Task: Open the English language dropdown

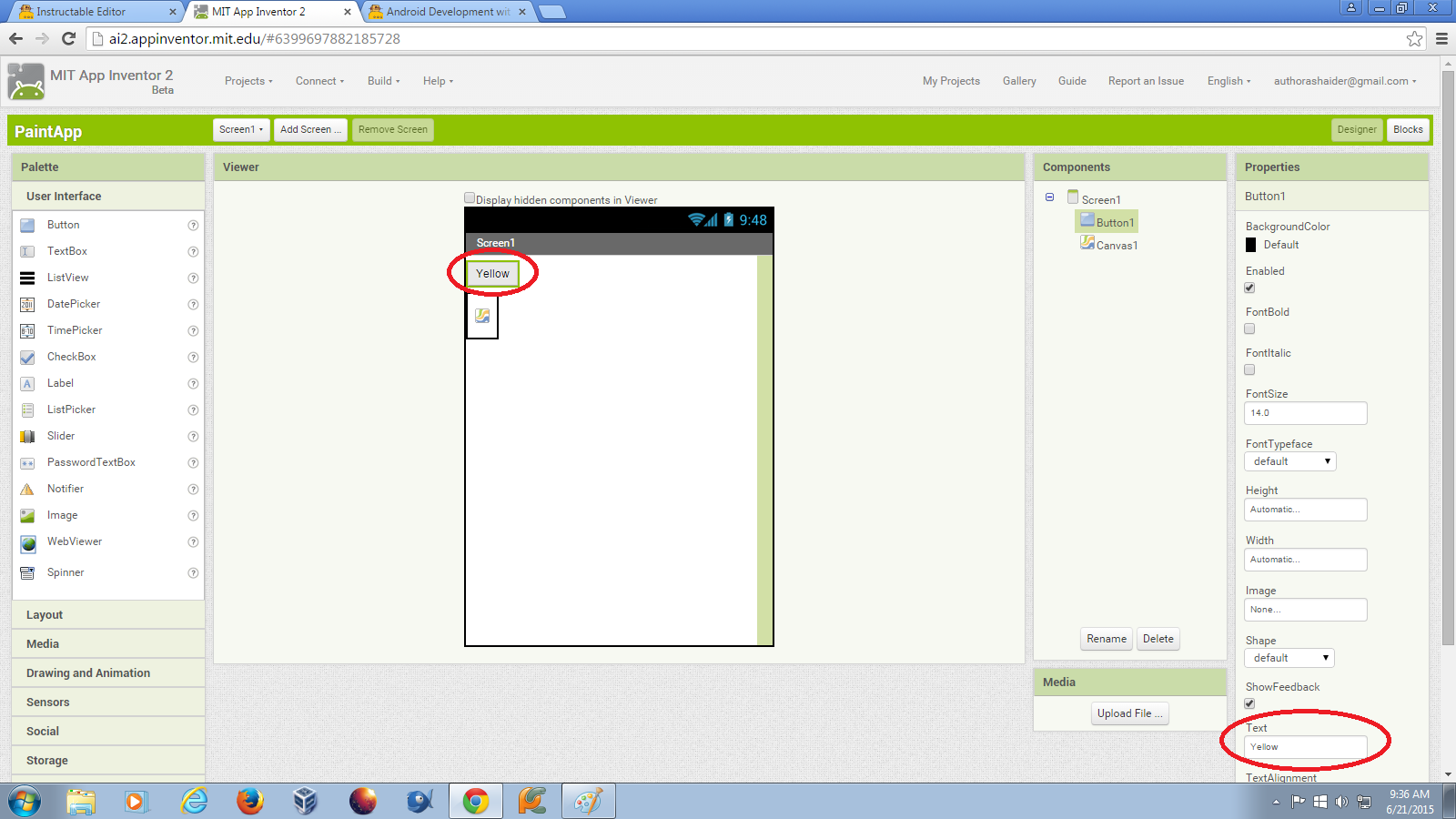Action: 1228,81
